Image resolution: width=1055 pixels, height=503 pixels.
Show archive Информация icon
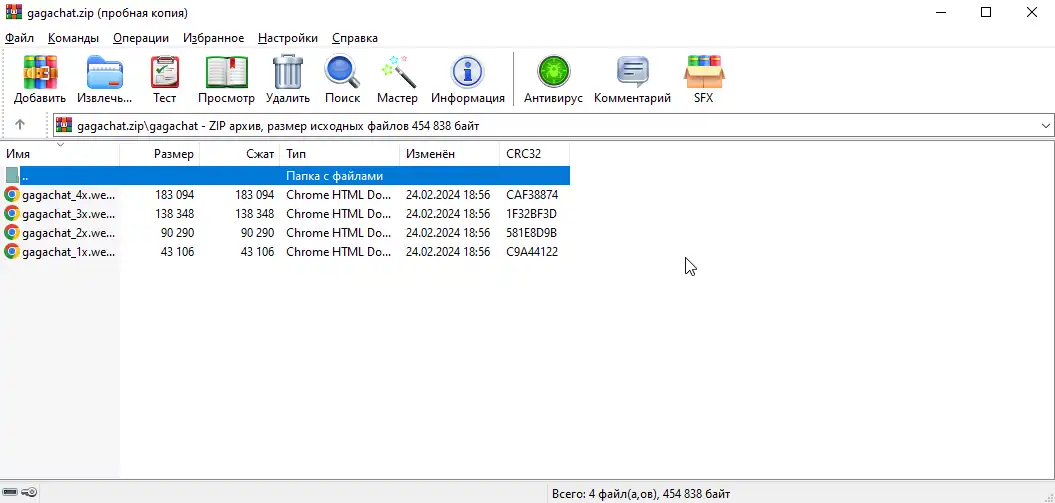tap(467, 73)
